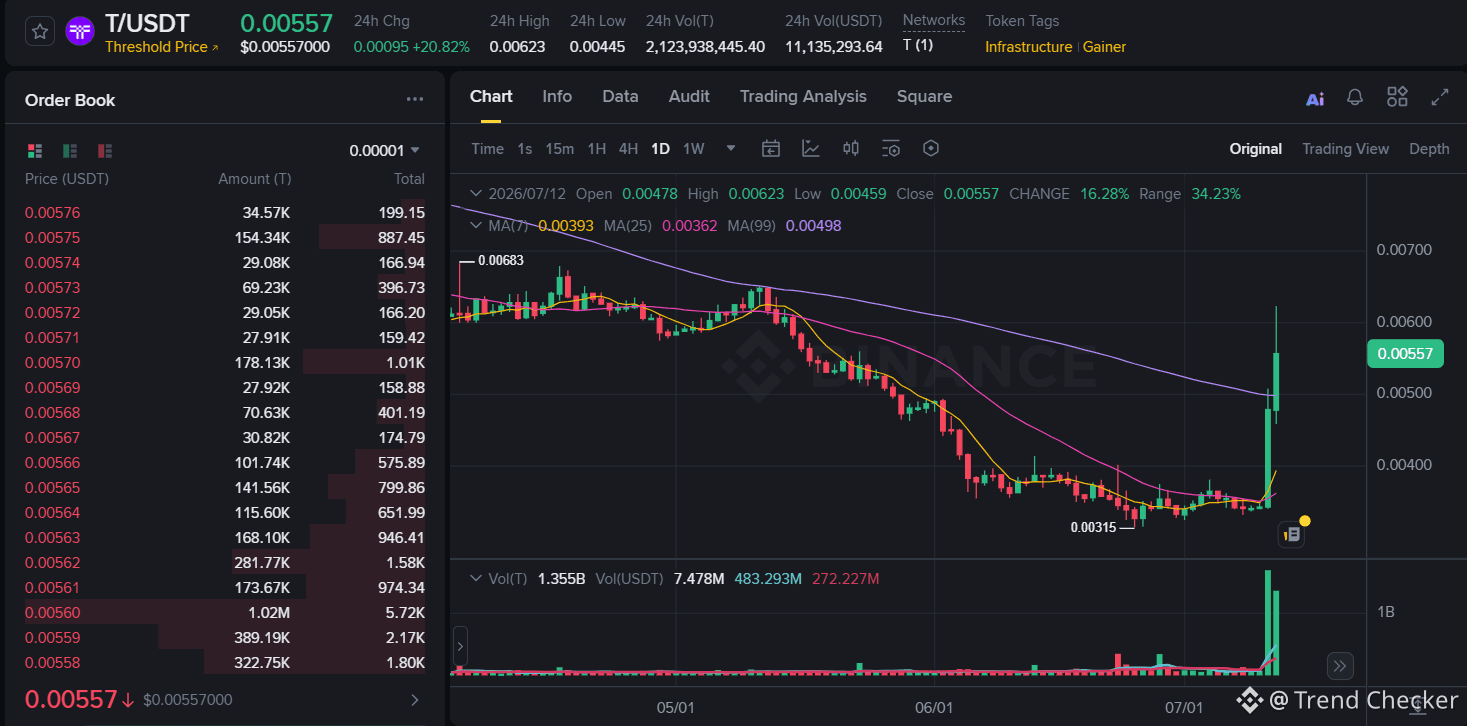The width and height of the screenshot is (1467, 726).
Task: Show both buy and sell orders view
Action: coord(35,151)
